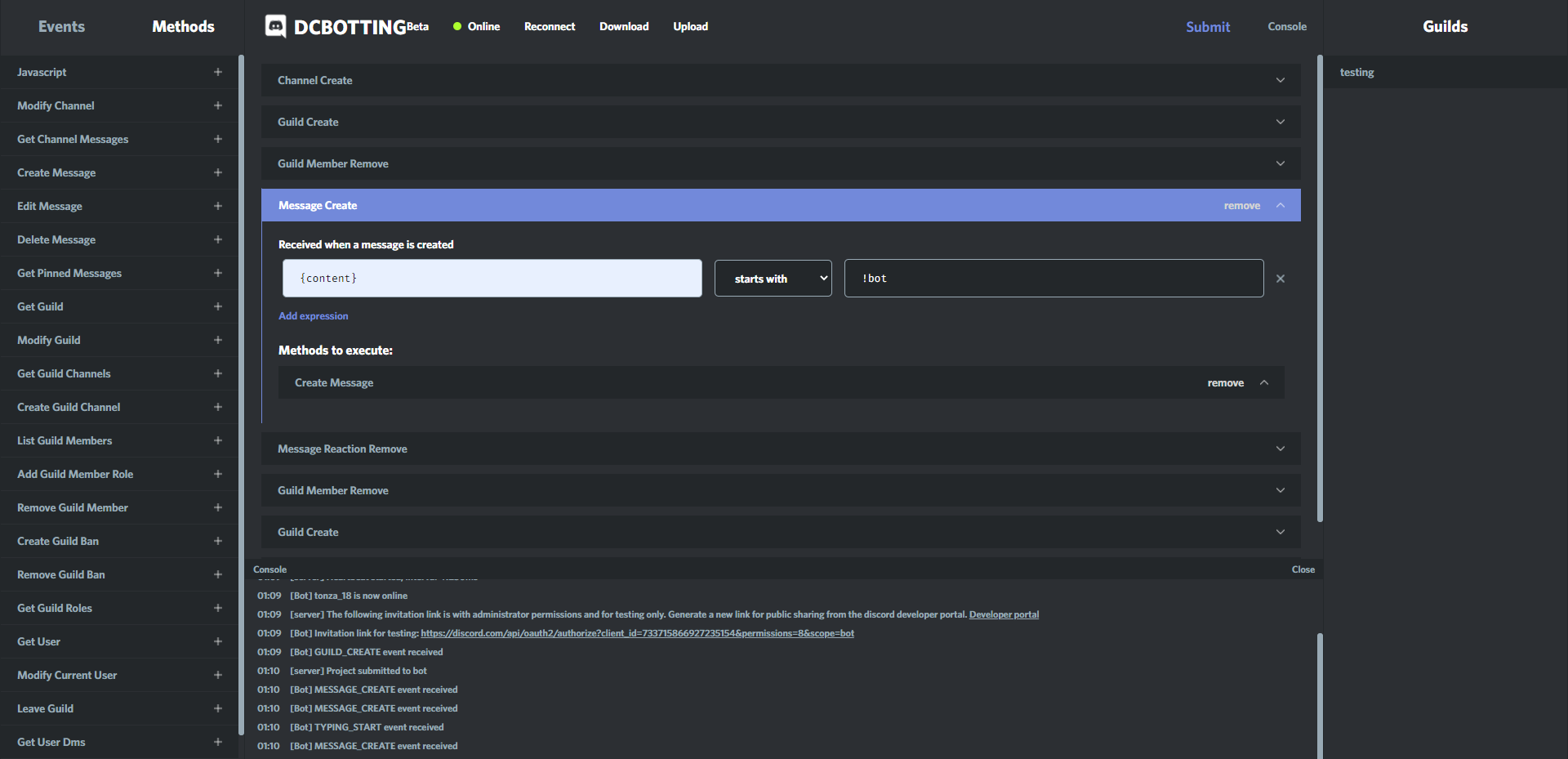Click the Methods list scrollbar
1568x759 pixels.
(x=241, y=395)
